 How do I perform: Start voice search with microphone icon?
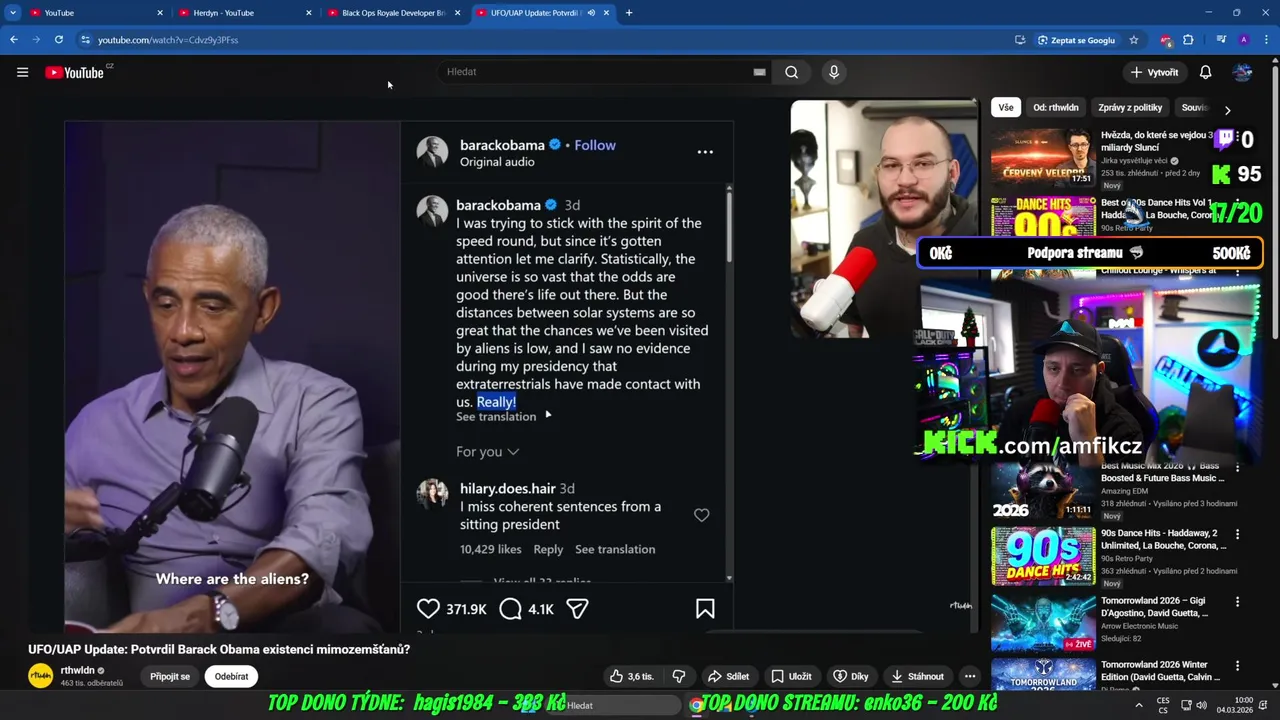[834, 72]
